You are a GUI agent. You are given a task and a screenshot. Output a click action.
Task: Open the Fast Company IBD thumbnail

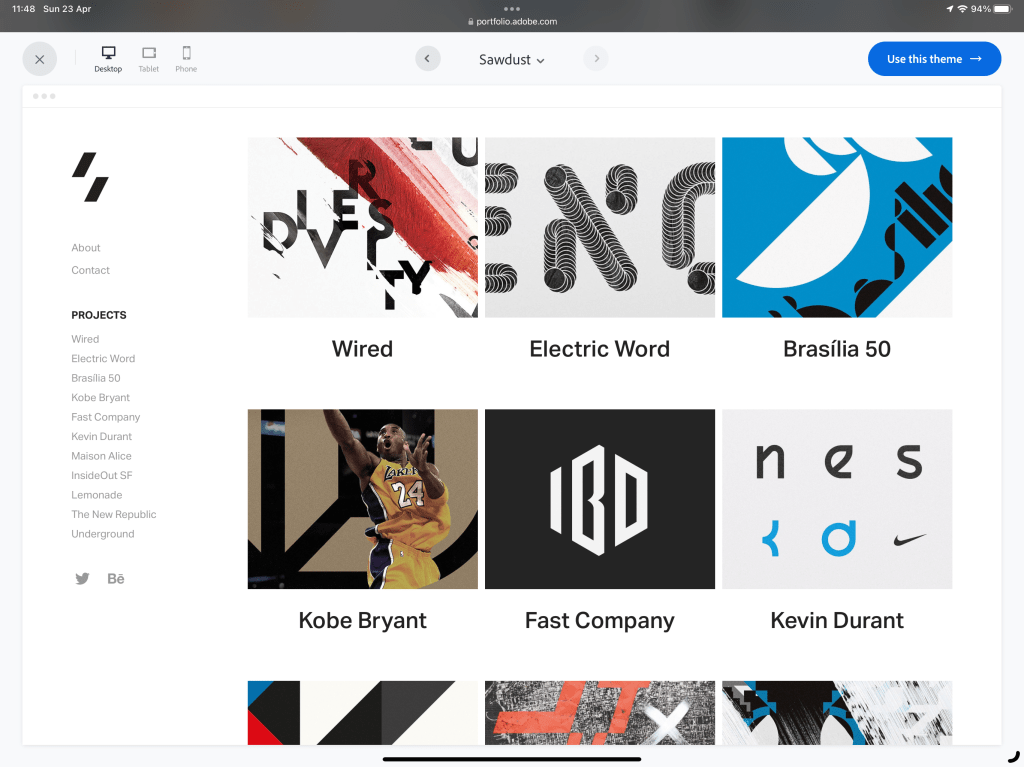tap(600, 499)
